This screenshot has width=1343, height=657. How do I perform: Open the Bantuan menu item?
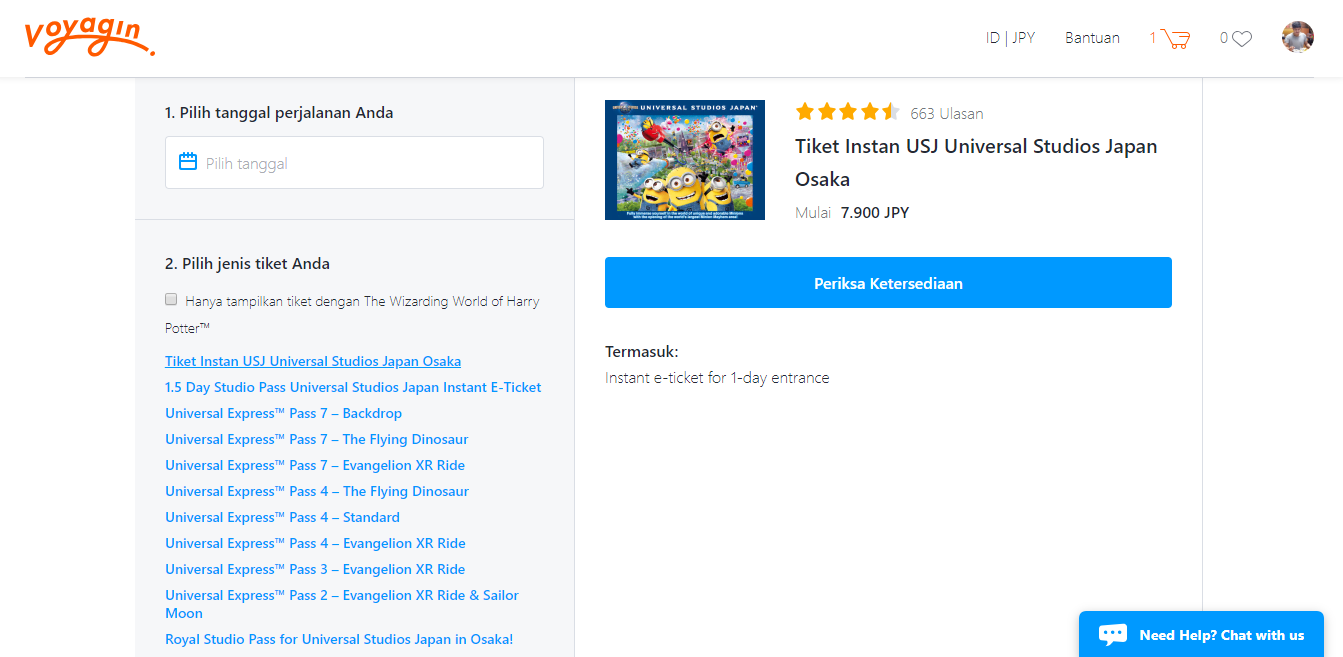tap(1092, 38)
